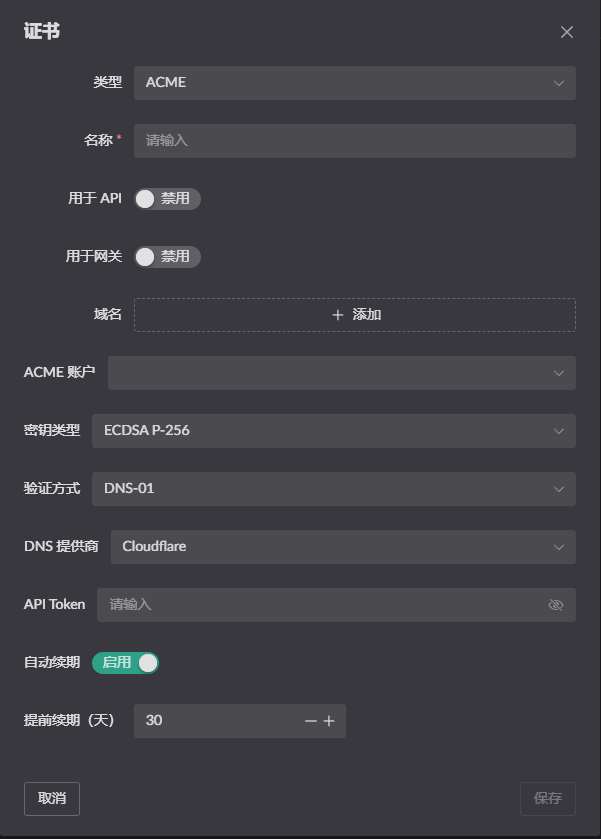Toggle the 用于 API switch
Viewport: 601px width, 839px height.
[x=167, y=198]
